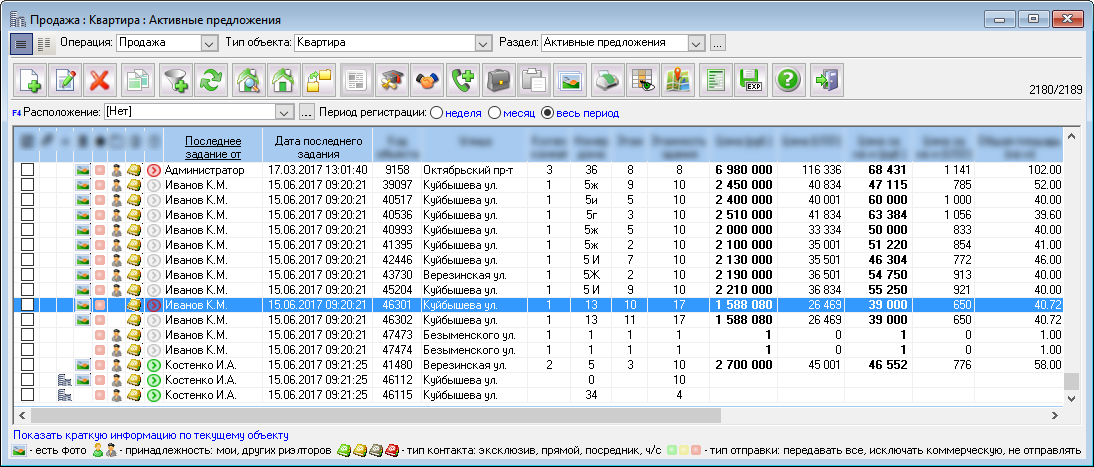Tick checkbox for object code 46301
The width and height of the screenshot is (1094, 467).
point(27,305)
